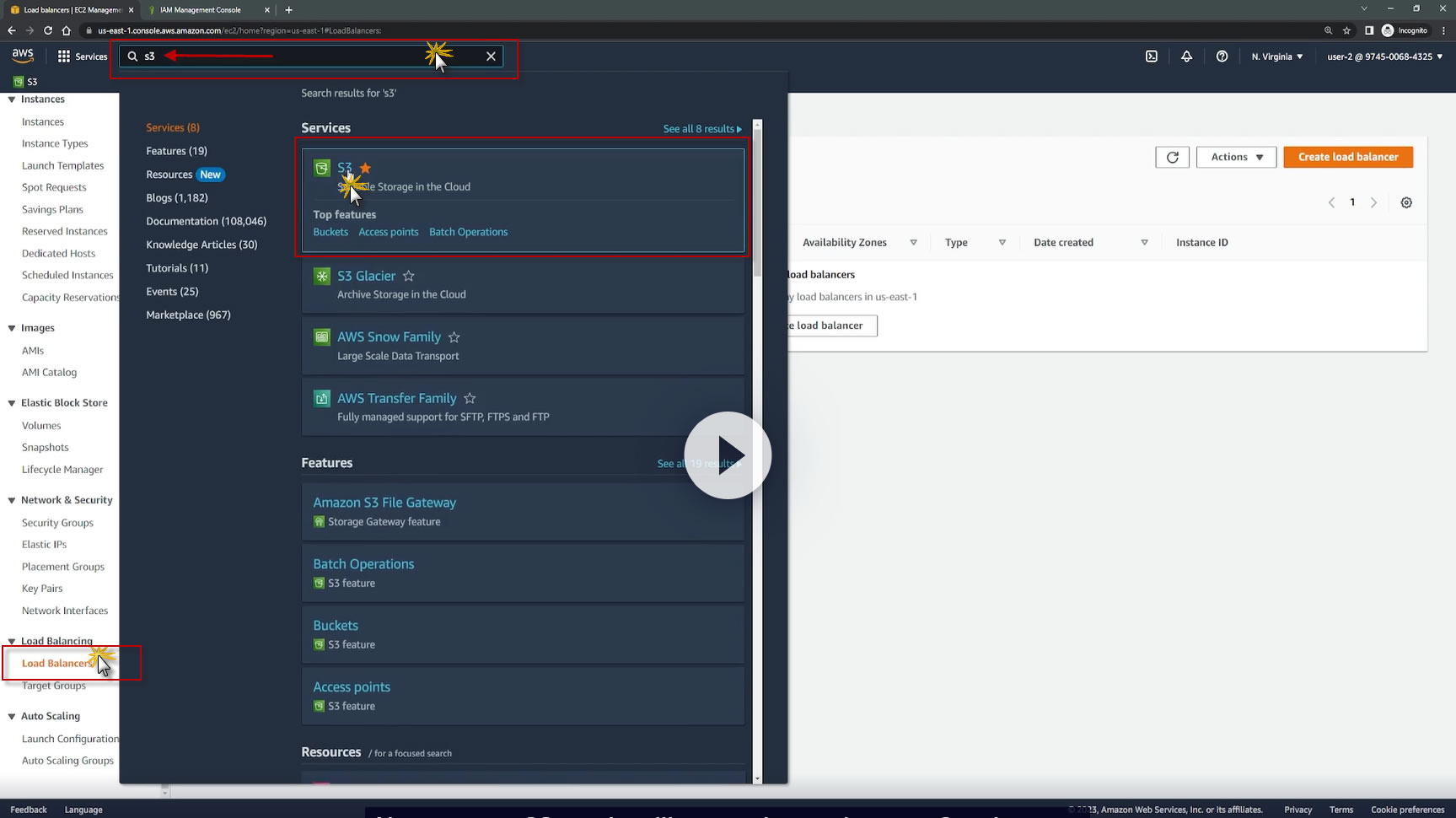Sort by the Date created column arrow

1144,243
